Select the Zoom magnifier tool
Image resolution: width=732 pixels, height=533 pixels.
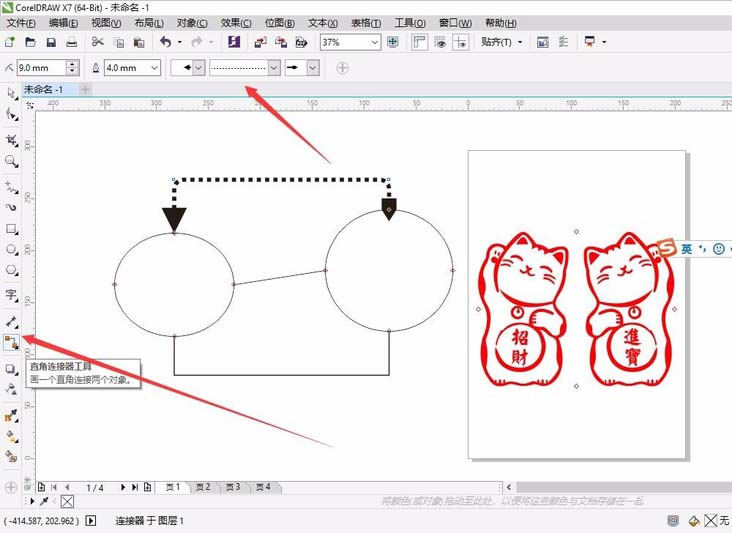[12, 161]
